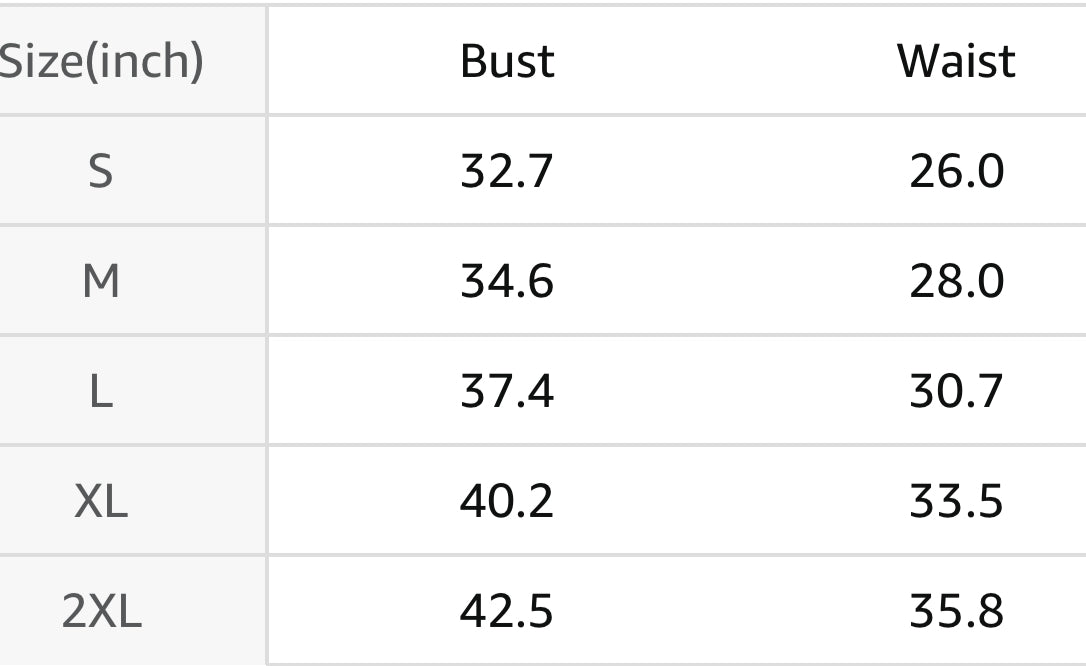1086x666 pixels.
Task: Click the L size row label
Action: coord(101,391)
